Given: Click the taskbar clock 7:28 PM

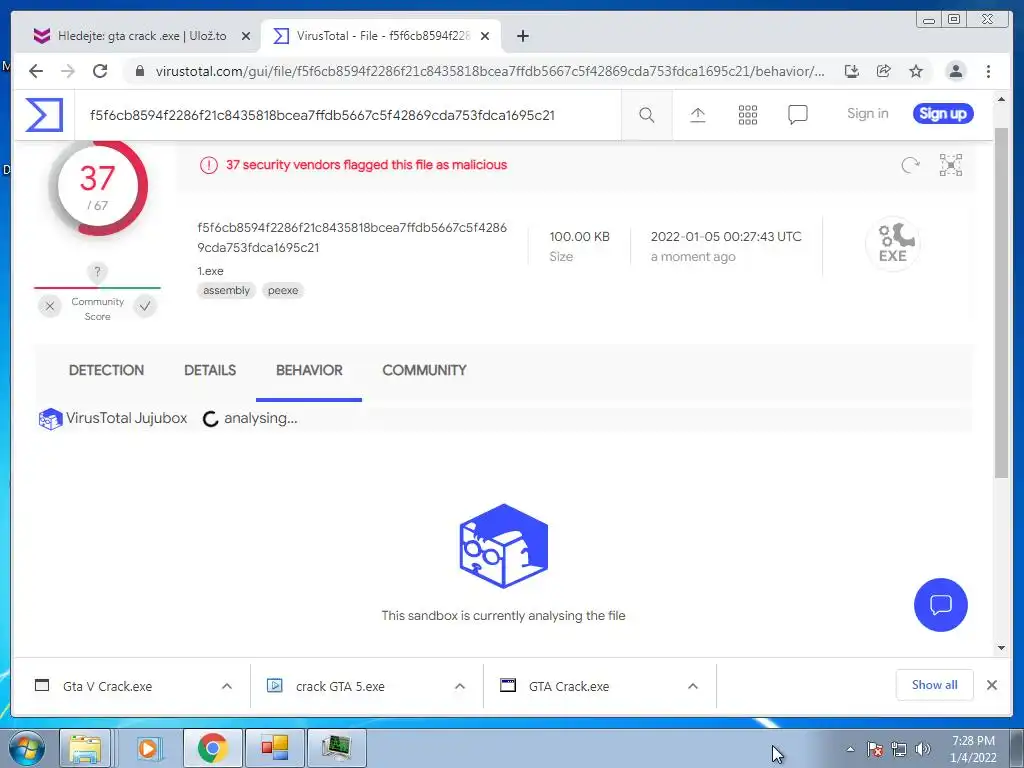Looking at the screenshot, I should 973,741.
